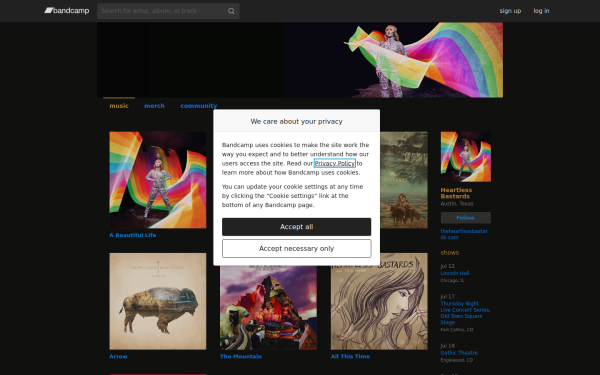Click the Bandcamp logo
The image size is (600, 375).
[67, 11]
